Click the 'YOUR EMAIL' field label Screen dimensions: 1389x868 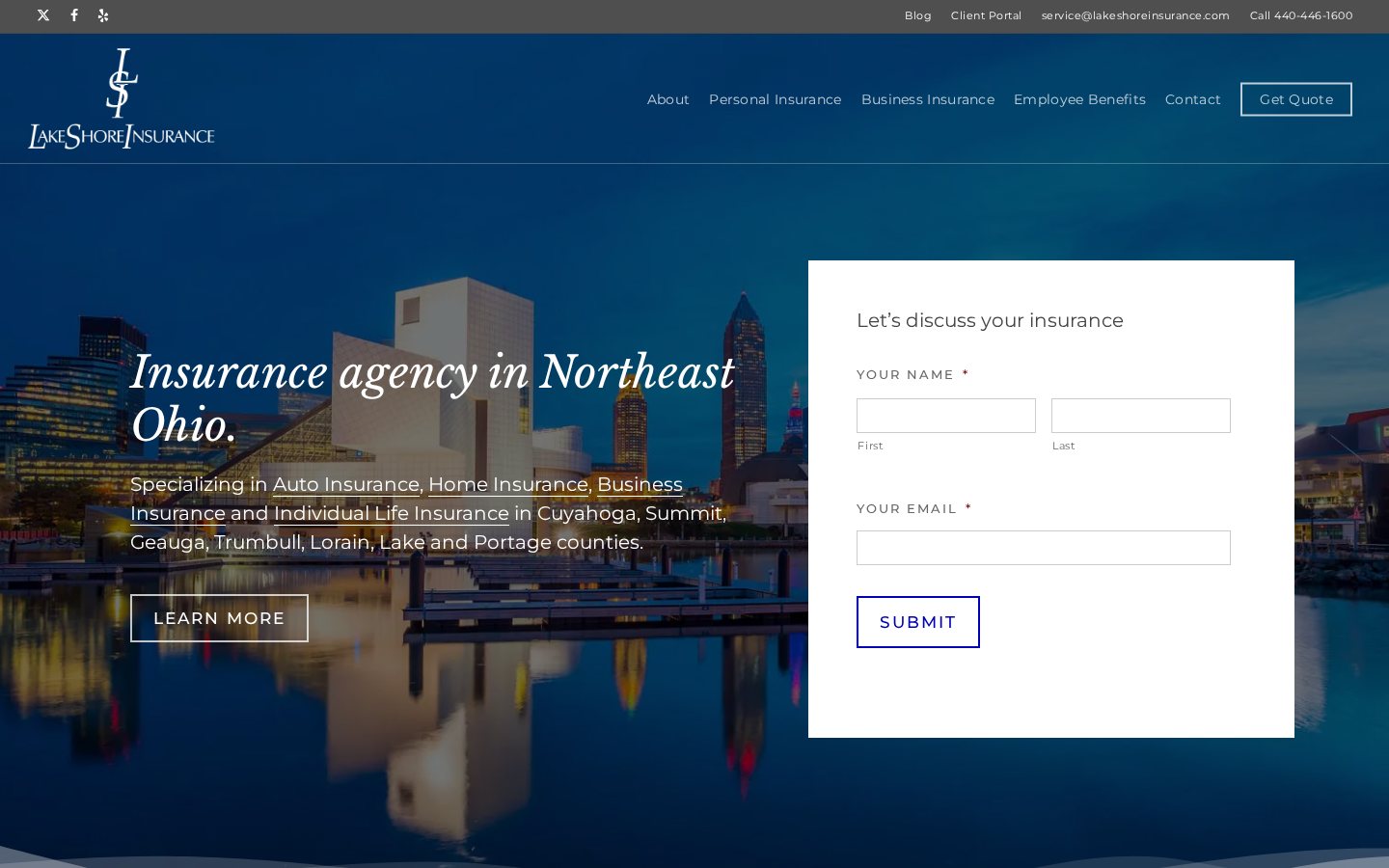tap(907, 509)
